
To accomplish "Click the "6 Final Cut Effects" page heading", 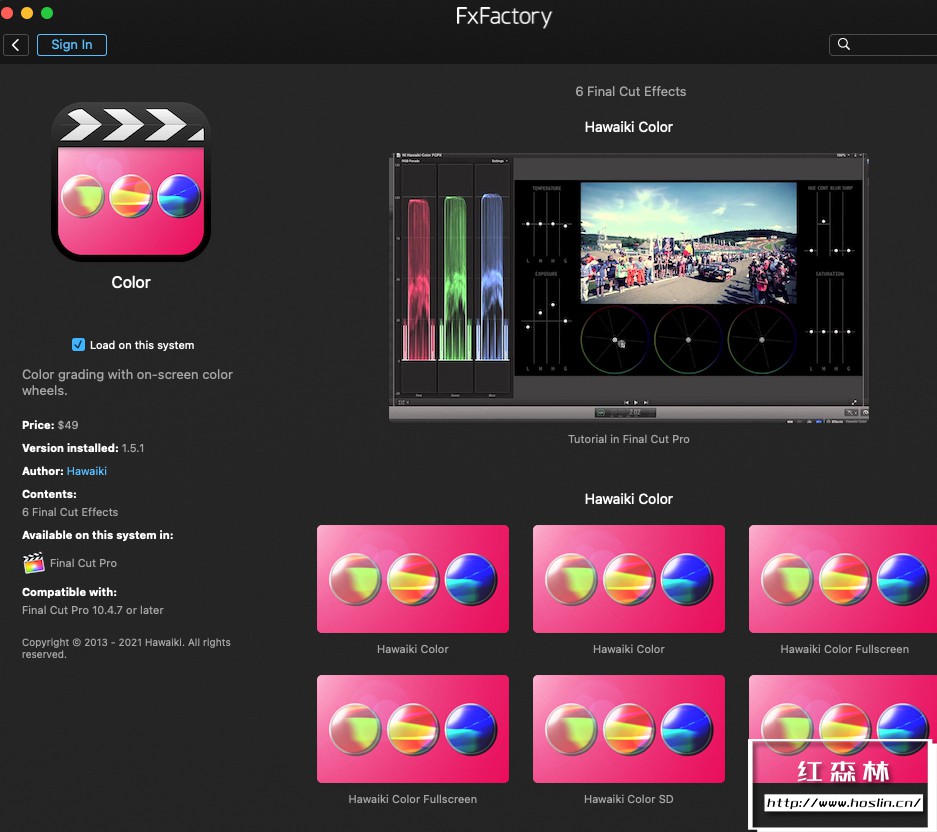I will tap(630, 91).
